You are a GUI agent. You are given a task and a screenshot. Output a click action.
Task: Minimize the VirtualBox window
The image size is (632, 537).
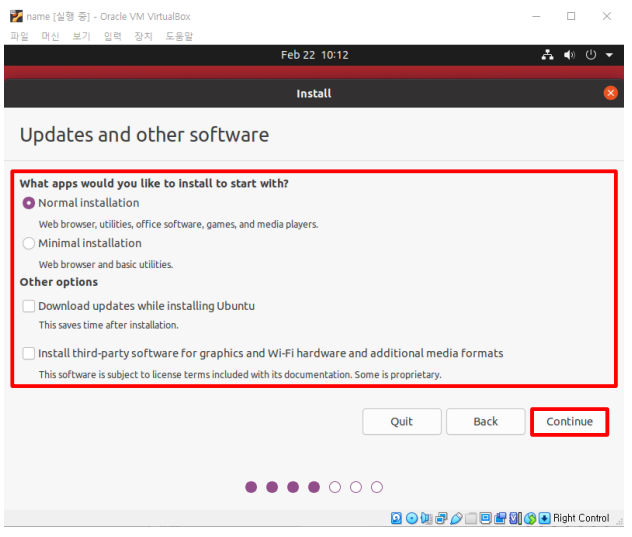[536, 16]
